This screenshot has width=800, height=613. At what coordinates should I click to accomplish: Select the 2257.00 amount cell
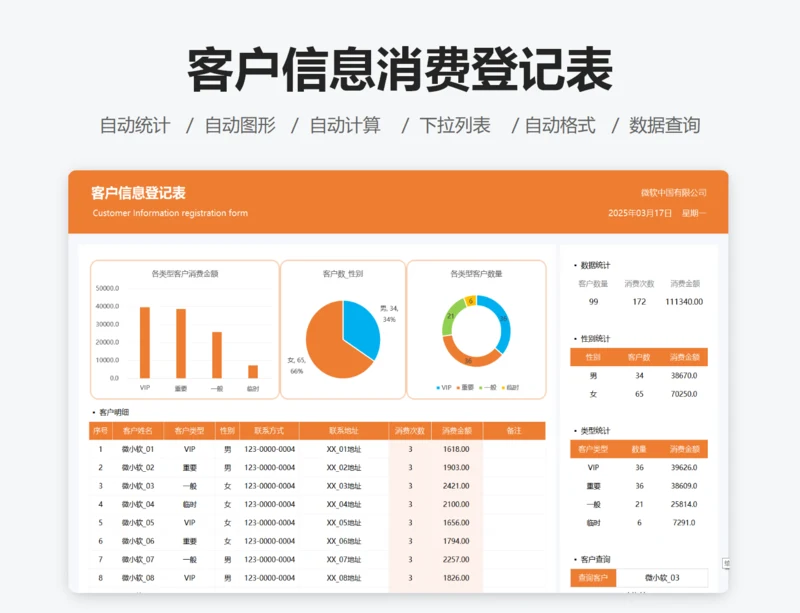click(456, 559)
